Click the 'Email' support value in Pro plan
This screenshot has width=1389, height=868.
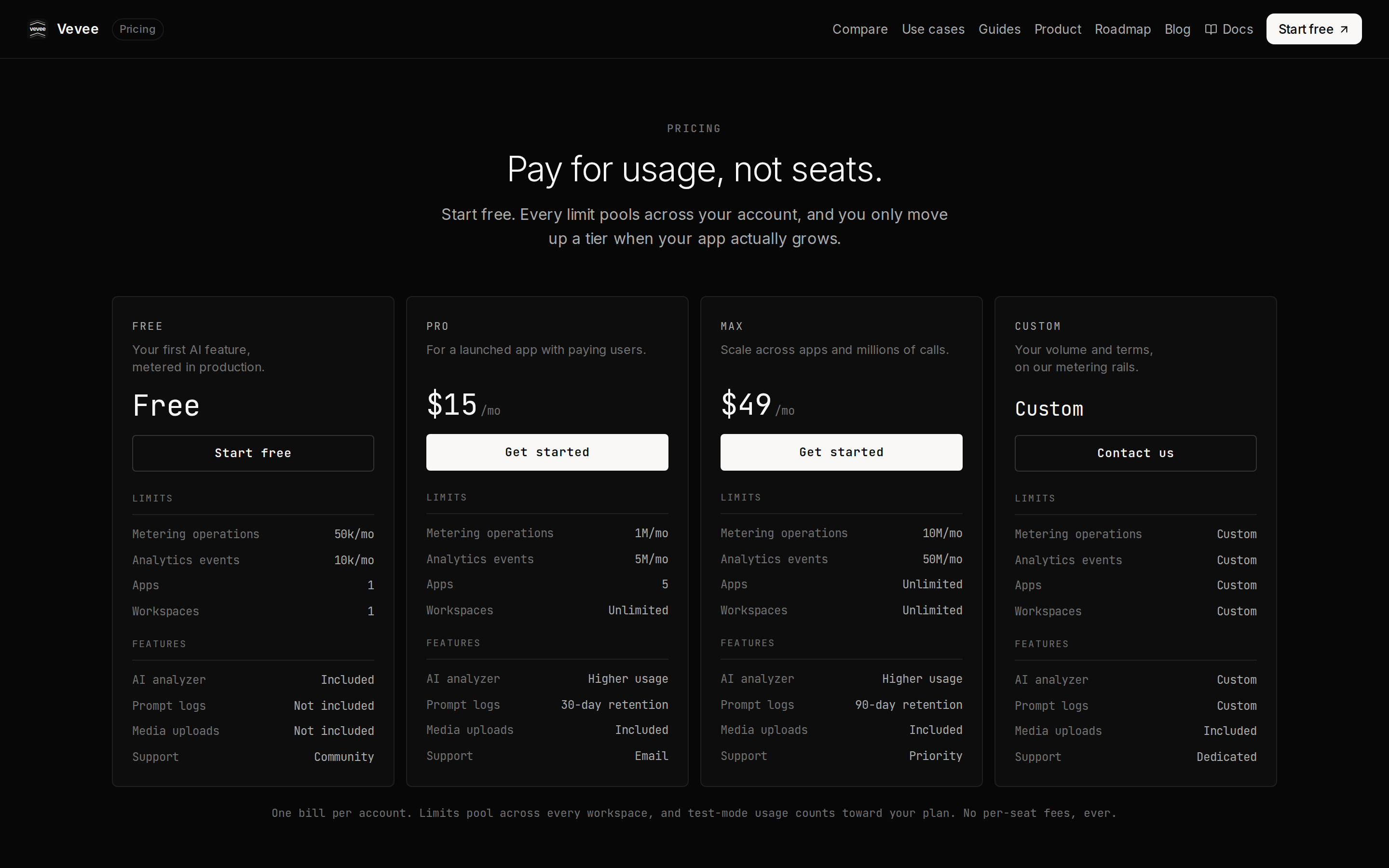click(x=652, y=756)
